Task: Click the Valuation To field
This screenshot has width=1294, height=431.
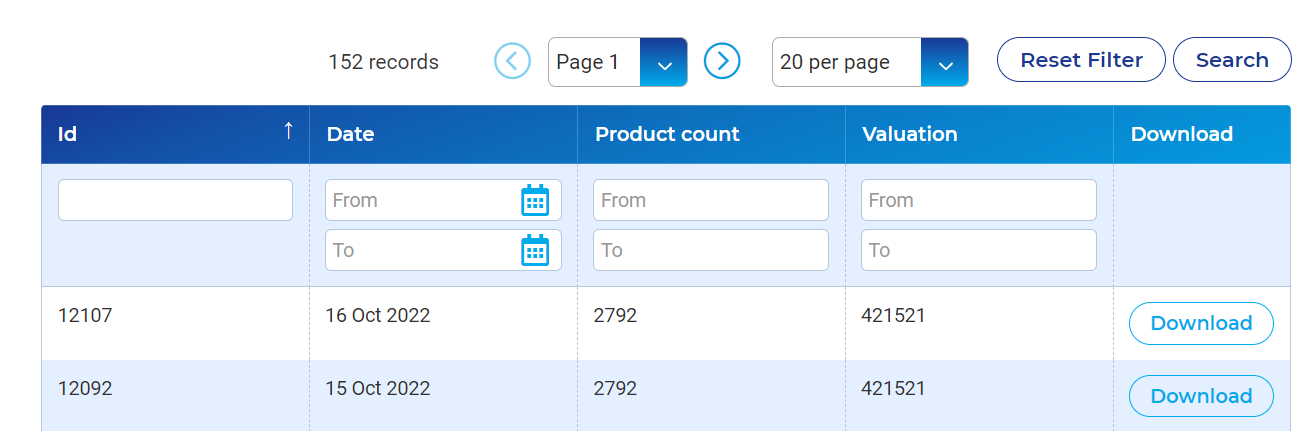Action: tap(979, 250)
